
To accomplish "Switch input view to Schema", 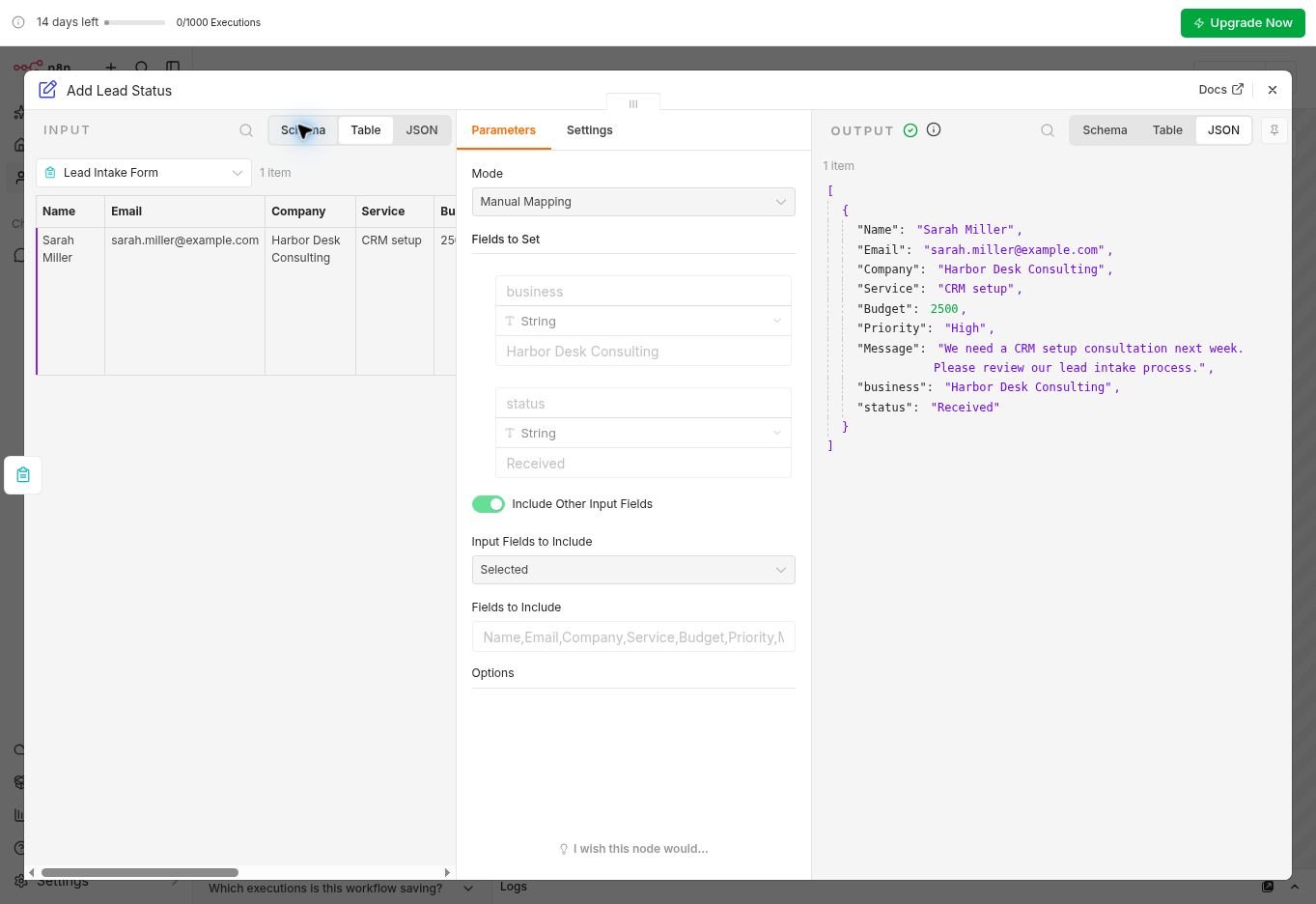I will tap(303, 130).
